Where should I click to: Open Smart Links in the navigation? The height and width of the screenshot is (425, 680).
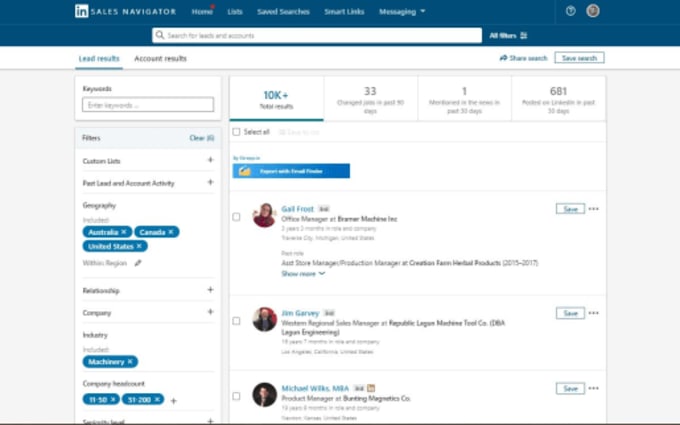click(x=344, y=12)
